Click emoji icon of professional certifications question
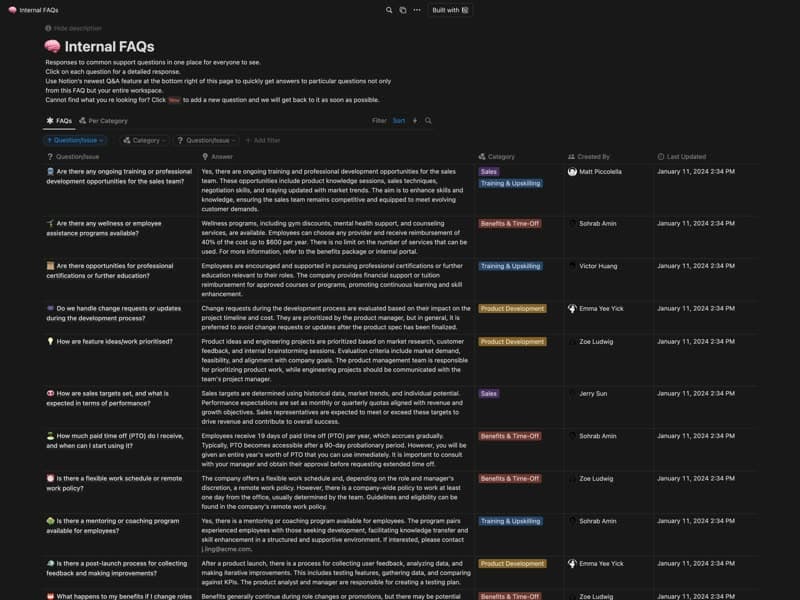This screenshot has height=600, width=800. (x=50, y=266)
